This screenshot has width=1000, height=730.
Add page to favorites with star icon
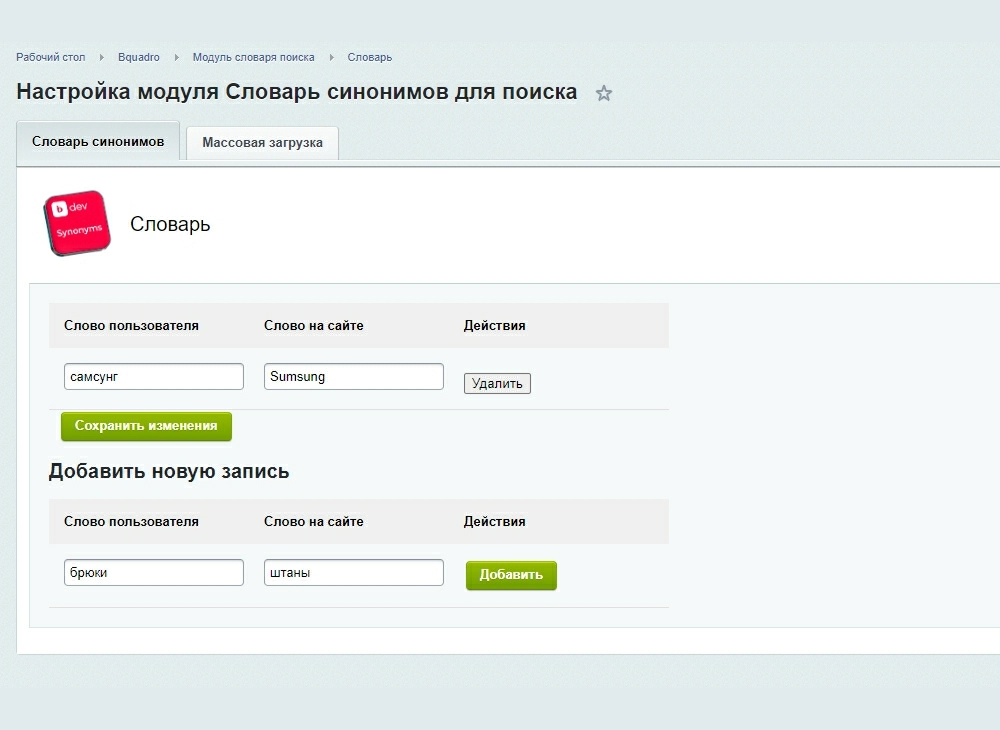tap(603, 94)
